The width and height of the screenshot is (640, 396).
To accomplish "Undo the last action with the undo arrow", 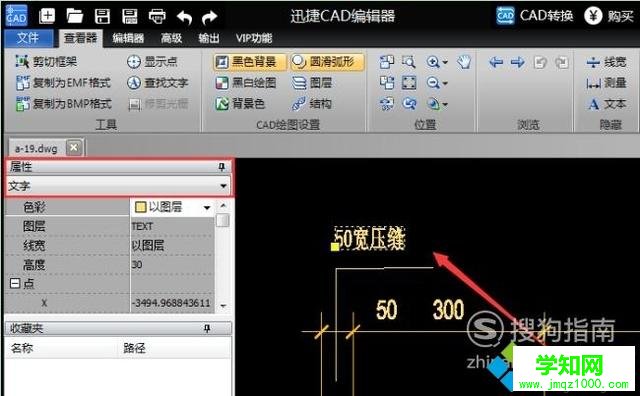I will (x=184, y=17).
